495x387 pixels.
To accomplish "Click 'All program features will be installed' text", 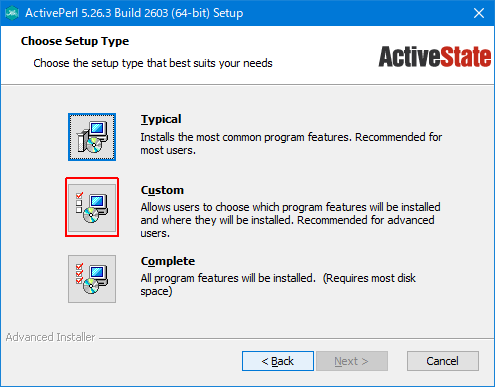I will (x=228, y=278).
